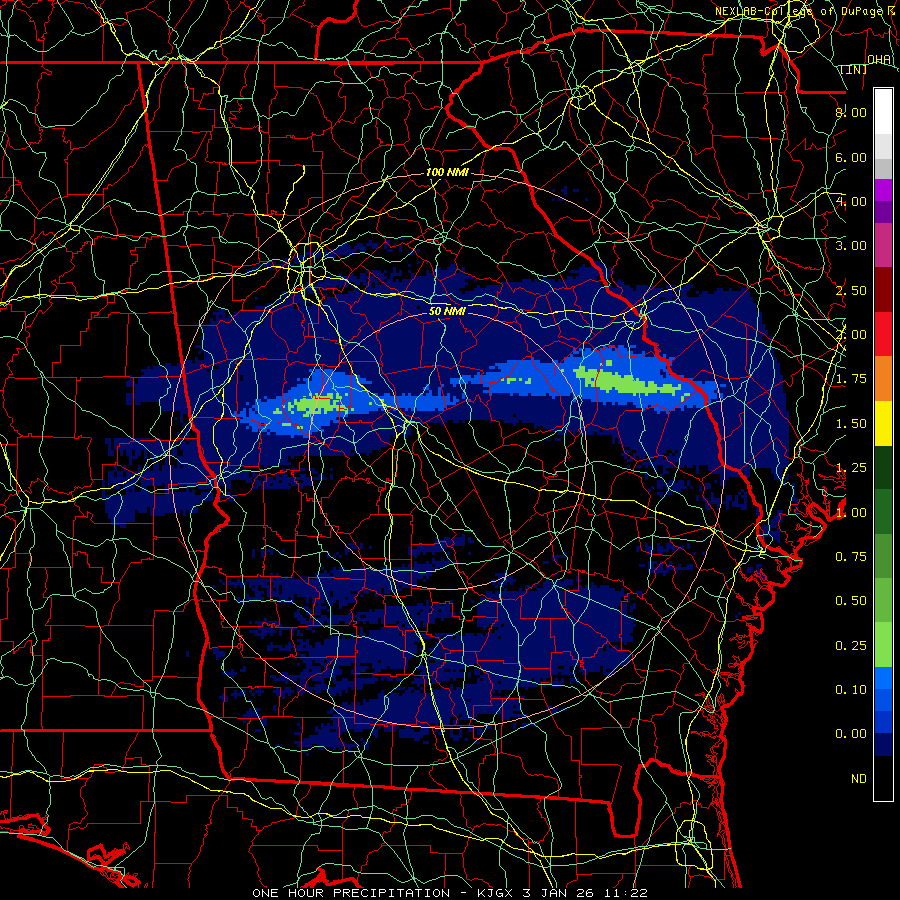Select the 2.50 legend value
This screenshot has height=900, width=900.
pos(851,290)
